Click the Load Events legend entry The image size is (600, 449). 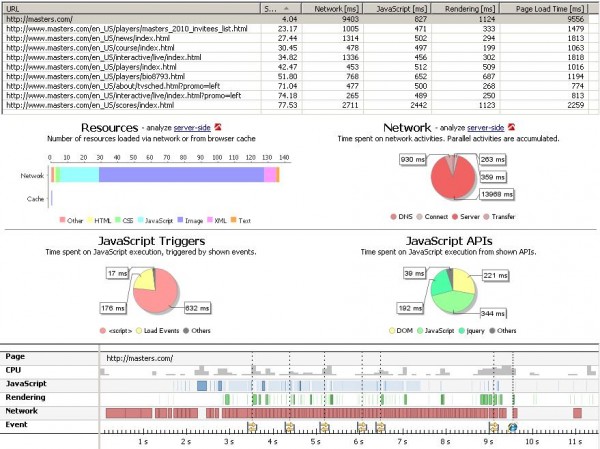coord(157,331)
